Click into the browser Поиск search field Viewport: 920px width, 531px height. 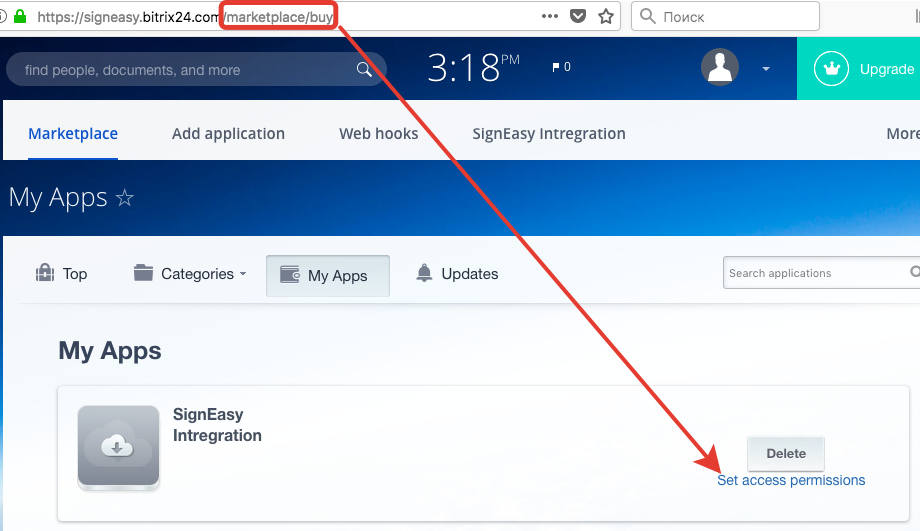click(x=725, y=16)
